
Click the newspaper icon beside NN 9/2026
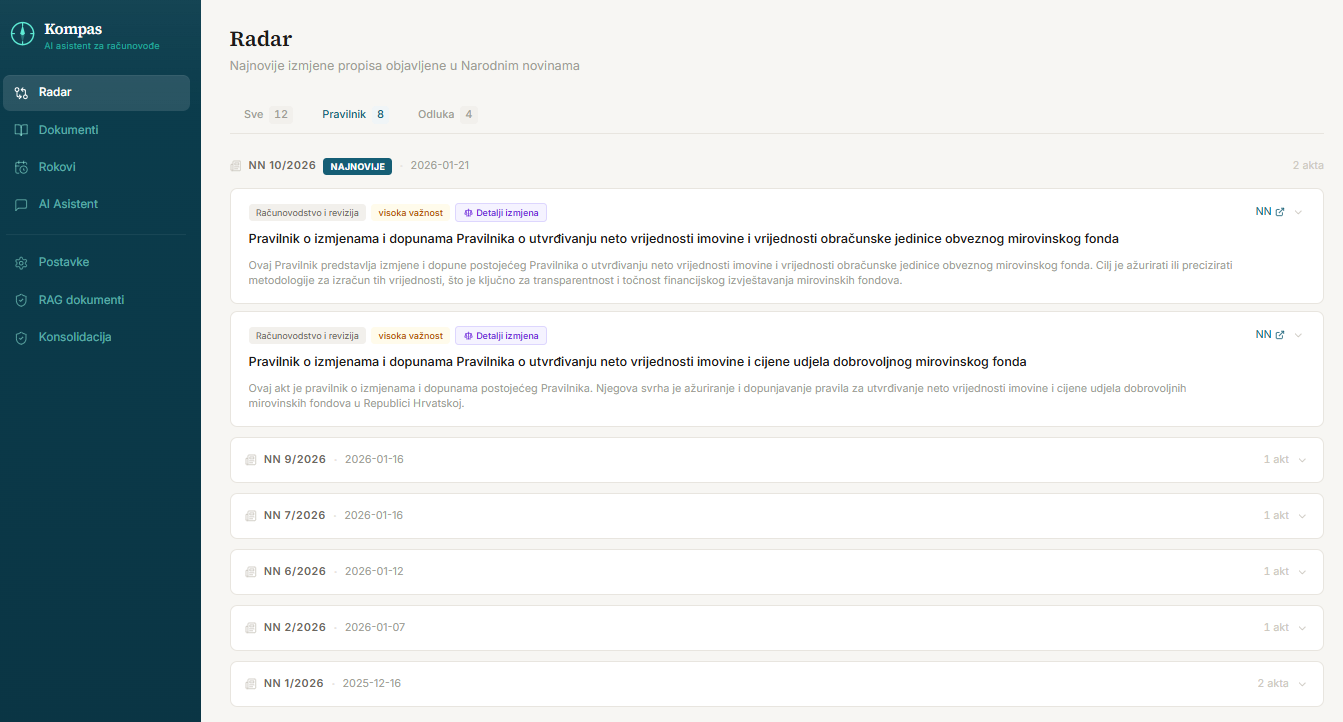251,460
